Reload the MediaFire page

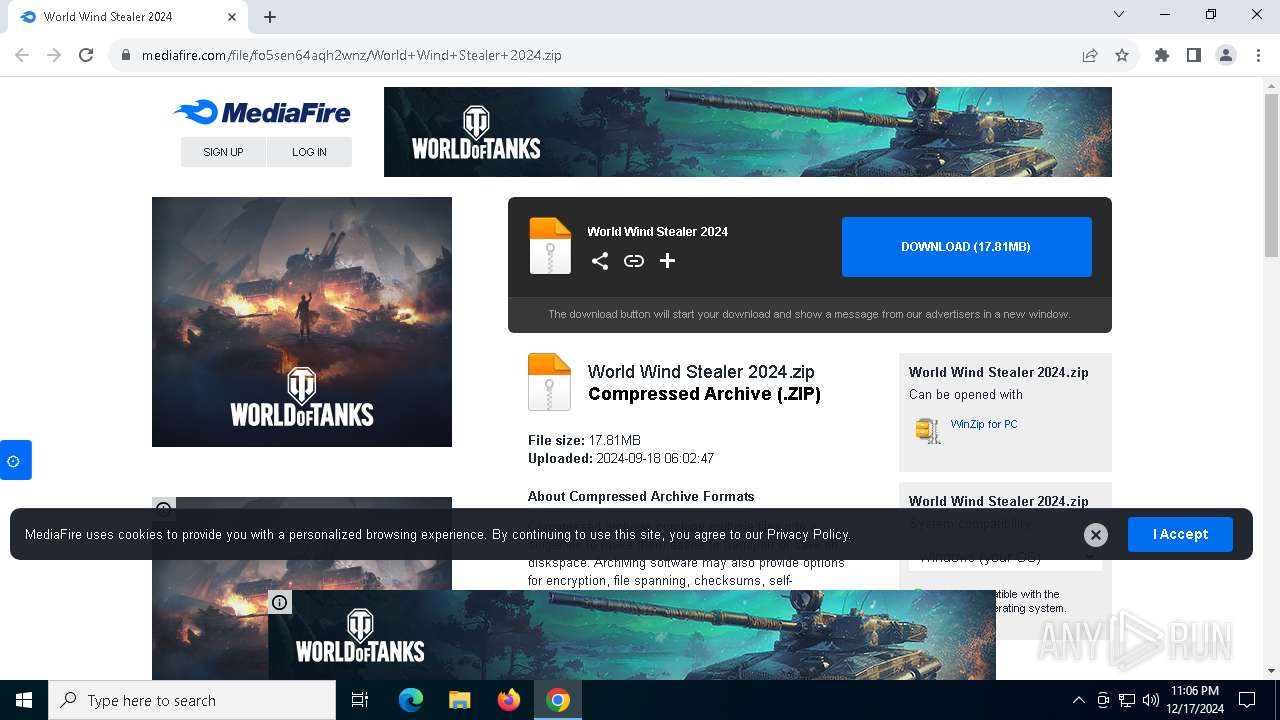click(86, 55)
